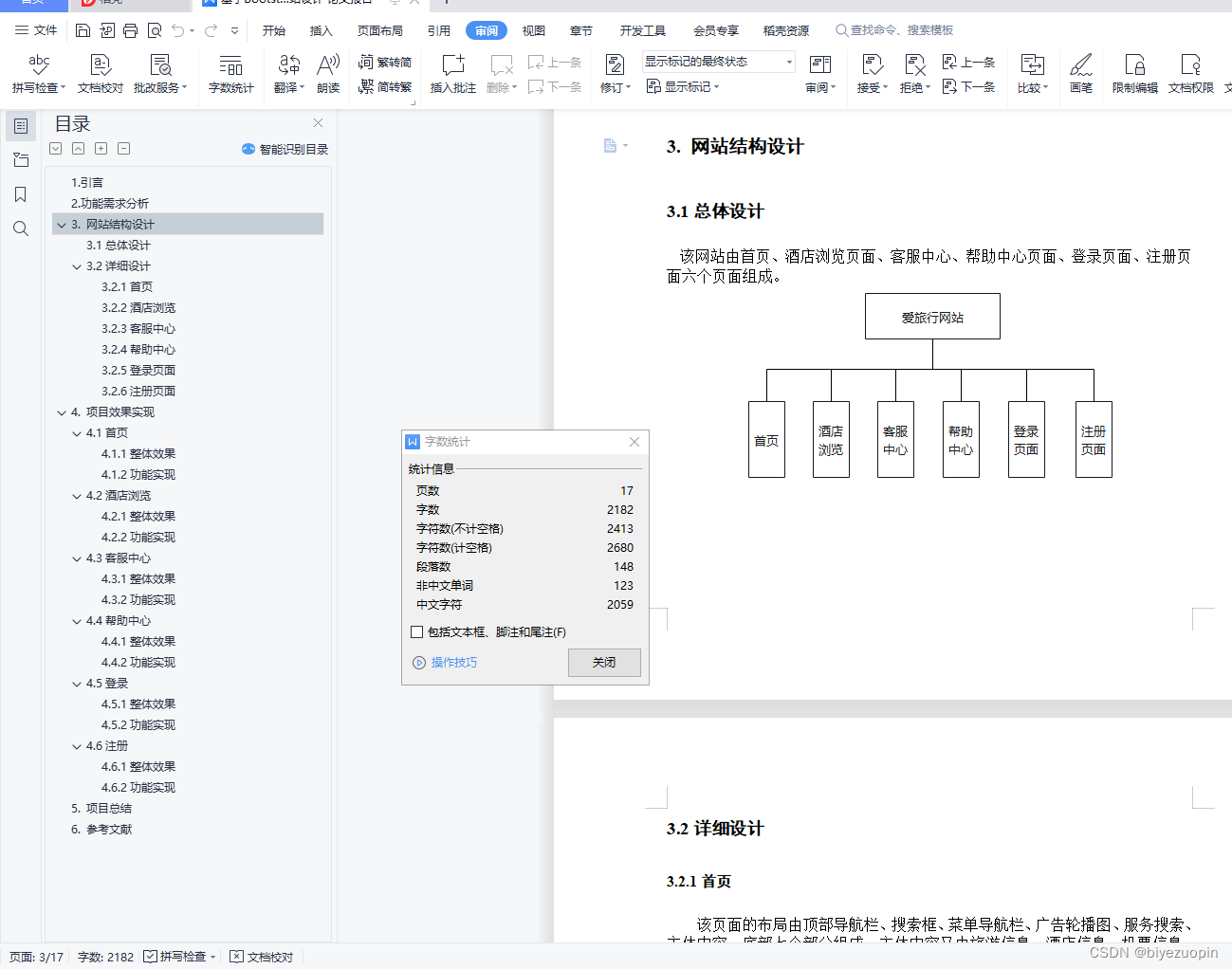The image size is (1232, 969).
Task: Close the word count dialog with X
Action: coord(634,442)
